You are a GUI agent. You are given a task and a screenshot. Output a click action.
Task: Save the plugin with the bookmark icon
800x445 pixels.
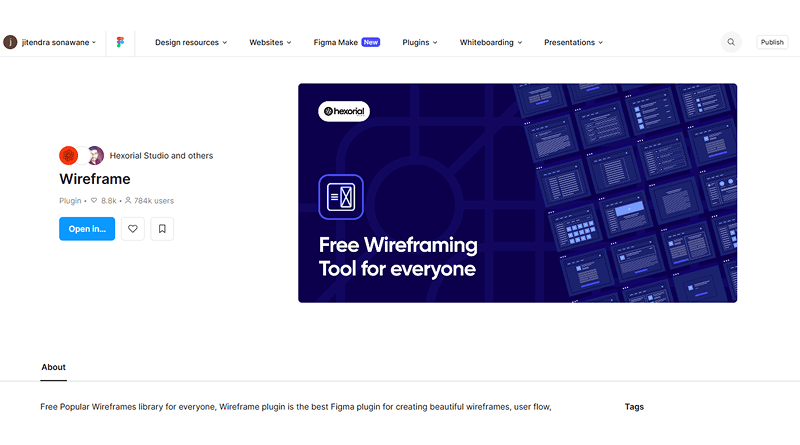pyautogui.click(x=162, y=229)
